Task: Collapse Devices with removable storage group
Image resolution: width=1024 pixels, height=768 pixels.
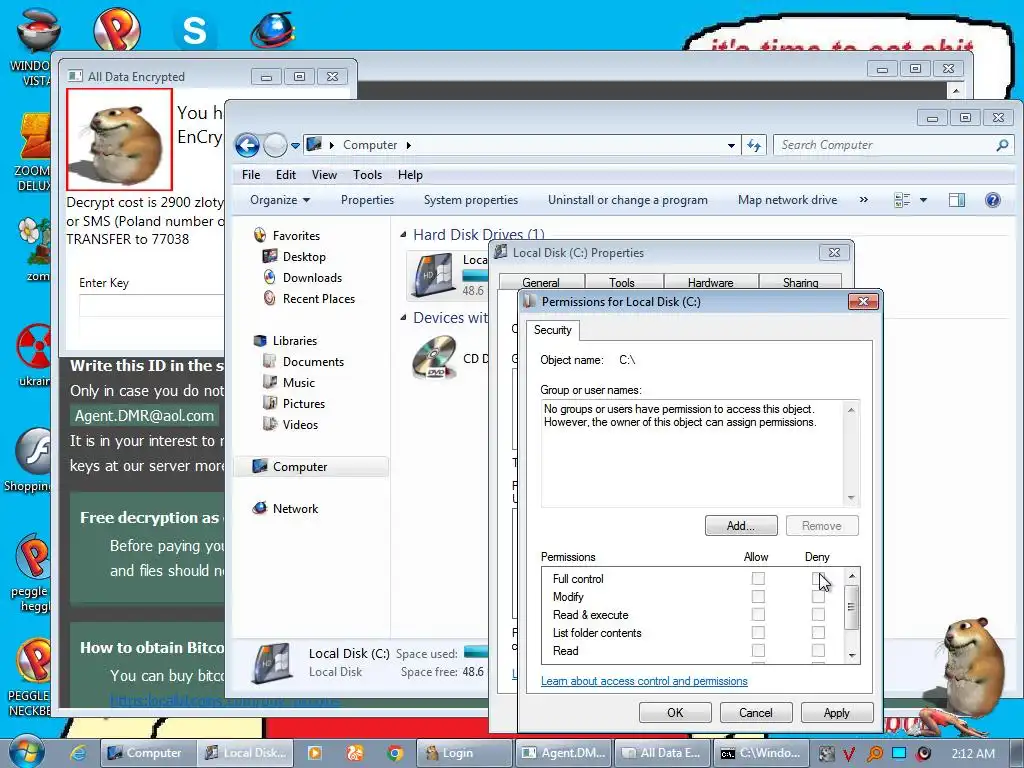Action: [403, 317]
